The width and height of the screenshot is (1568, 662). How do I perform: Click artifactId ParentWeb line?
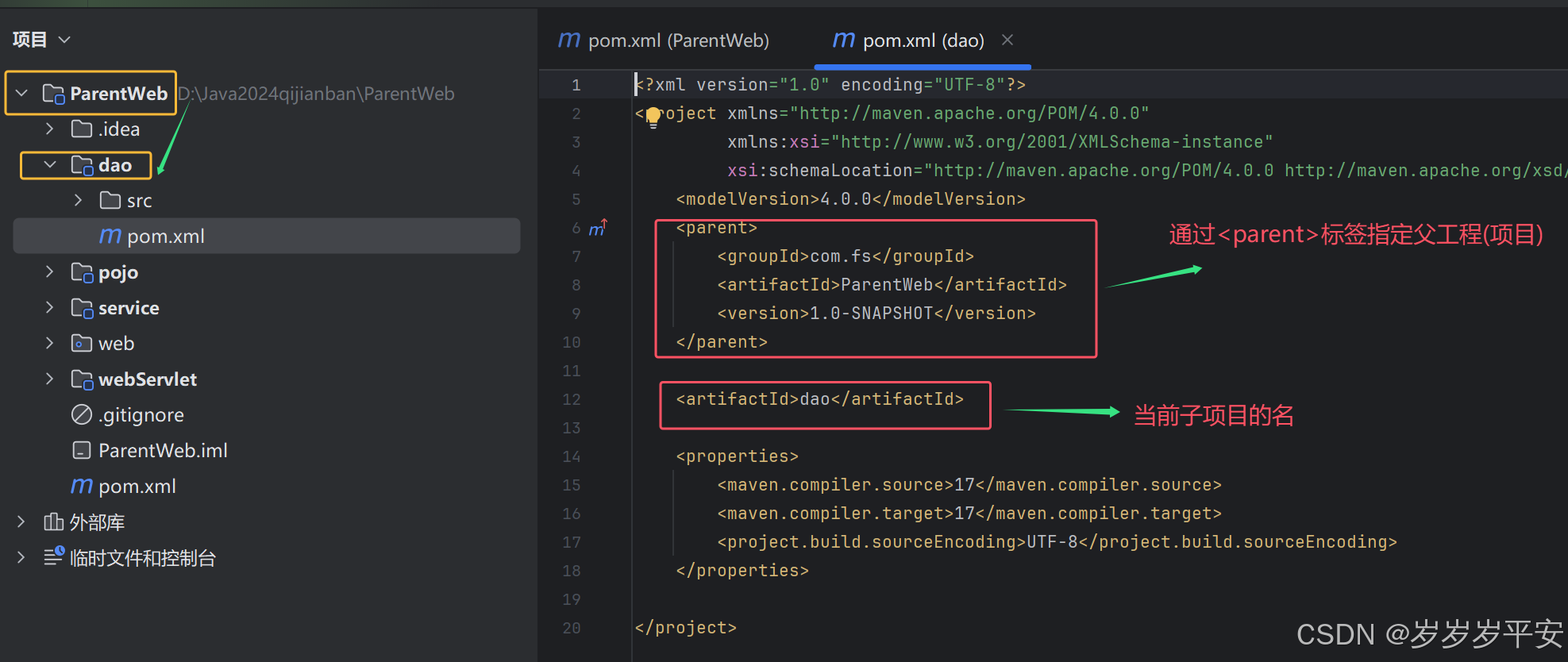tap(892, 285)
